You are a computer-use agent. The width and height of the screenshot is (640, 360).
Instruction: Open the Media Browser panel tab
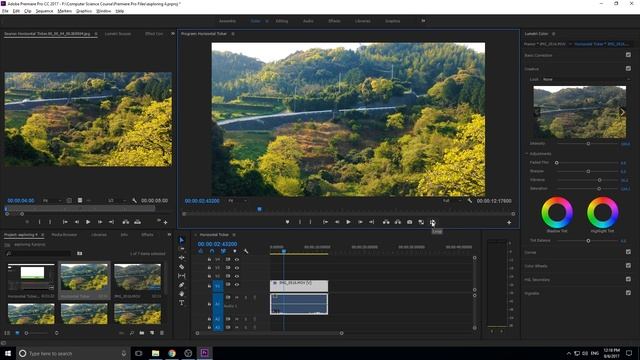(x=64, y=235)
